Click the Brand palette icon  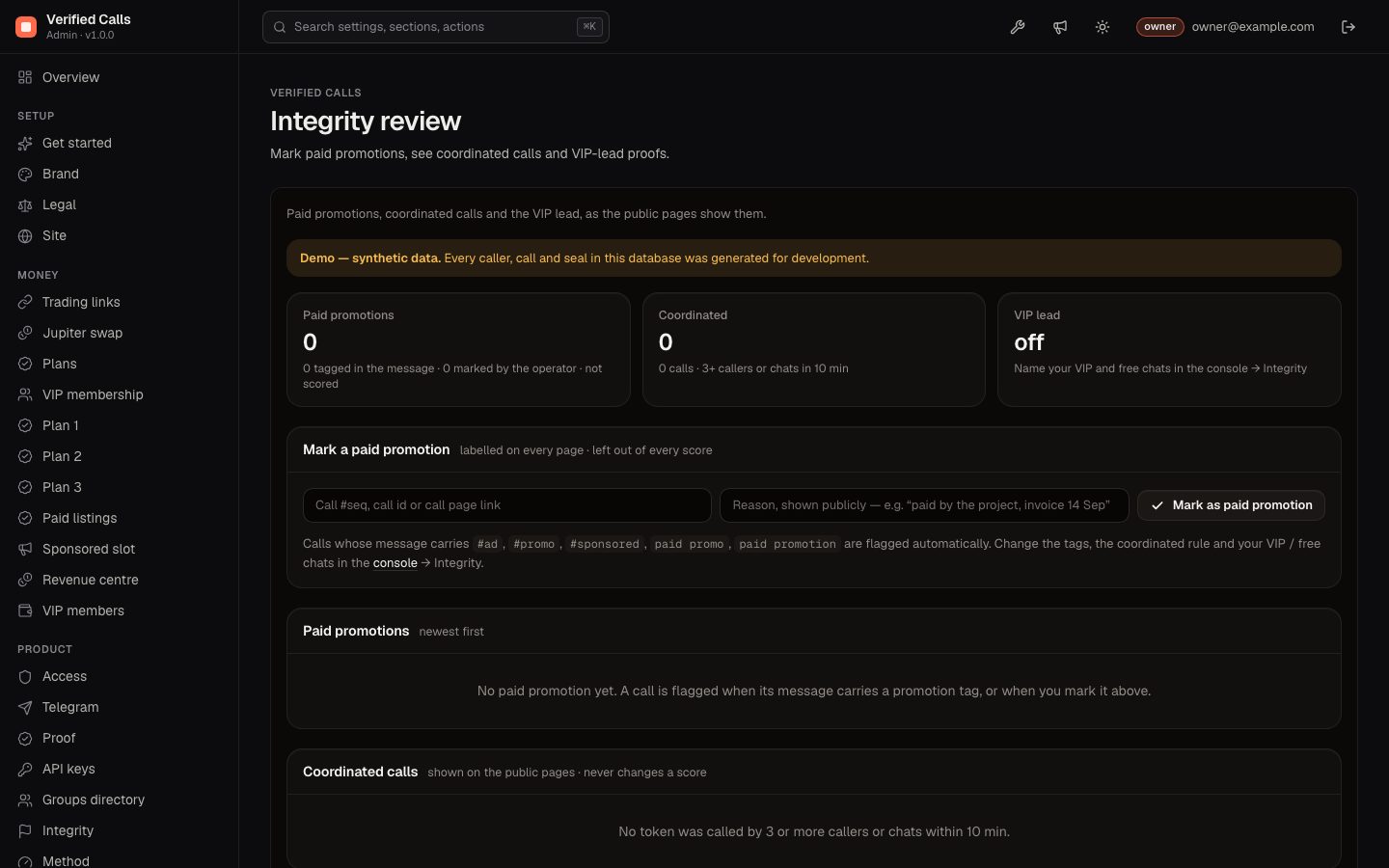25,174
